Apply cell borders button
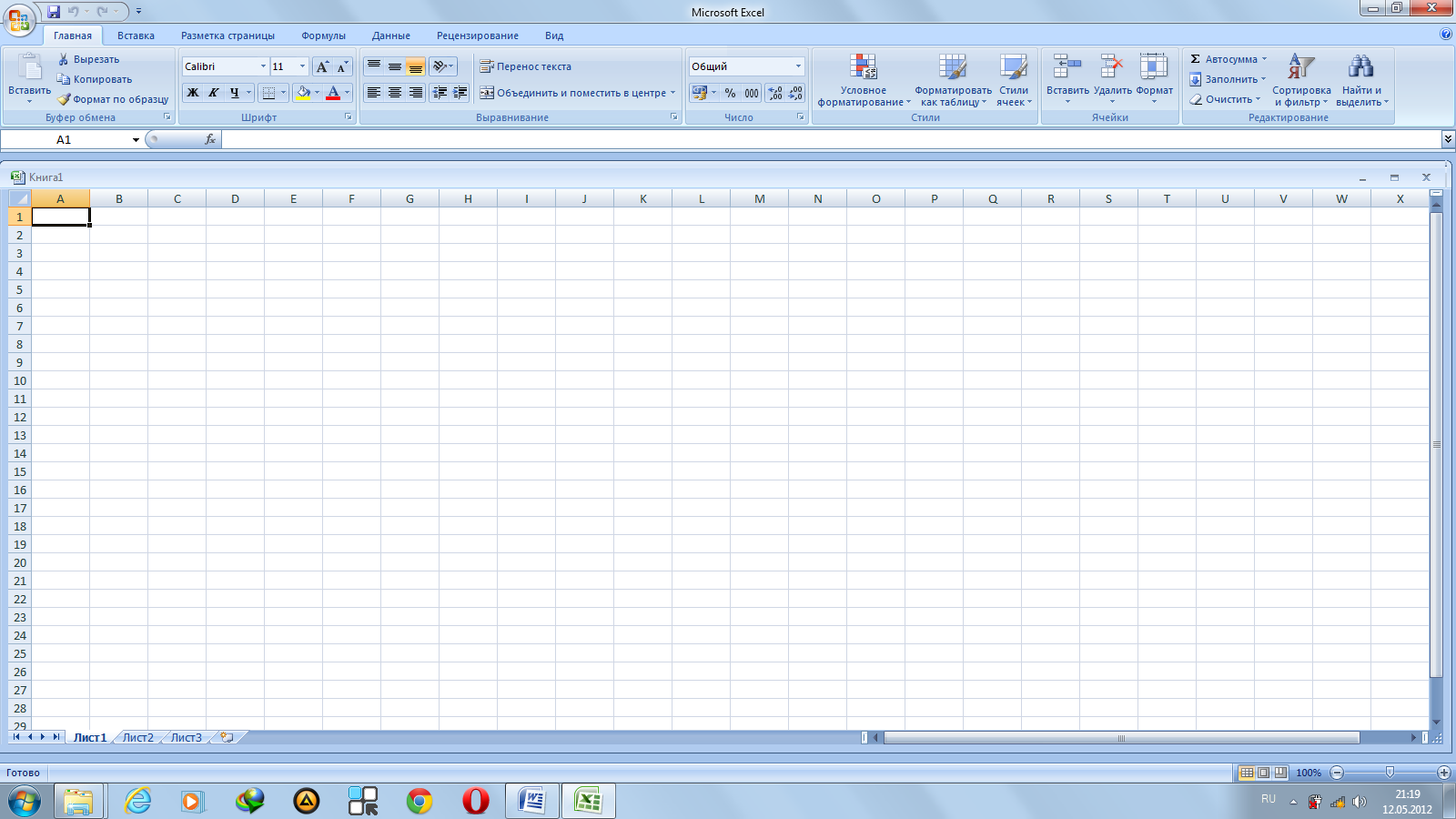The image size is (1456, 819). tap(268, 93)
